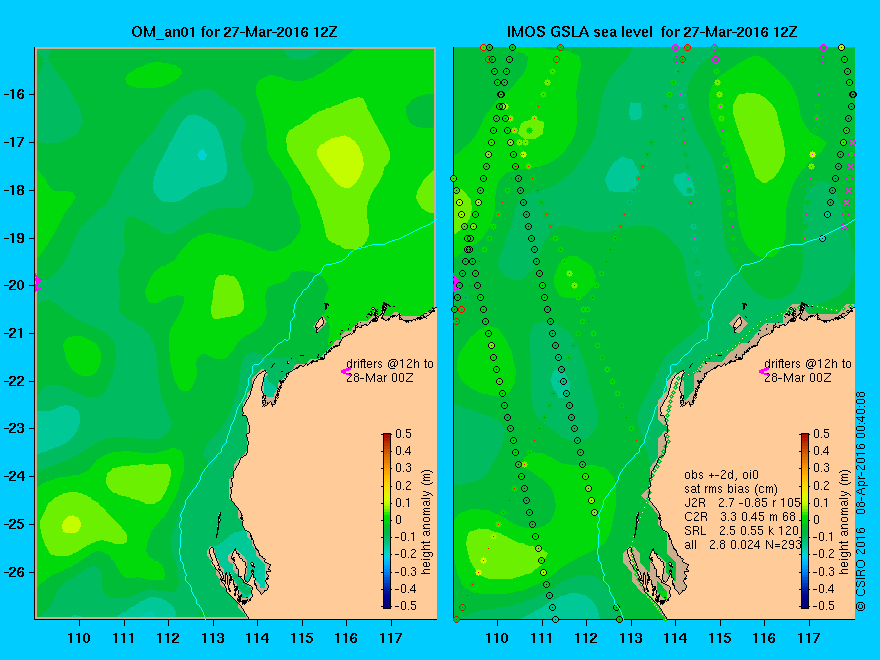Screen dimensions: 880x660
Task: Select magenta drifter marker at right map's western edge
Action: tap(456, 282)
